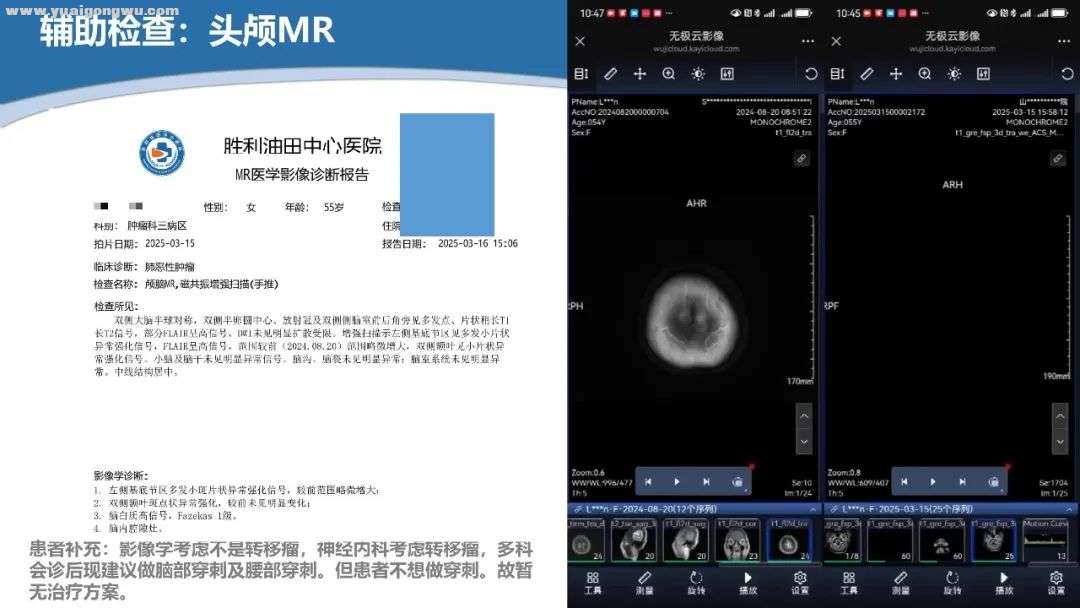Tap 旋转 button in right viewer bottom bar
The image size is (1080, 608).
[951, 582]
